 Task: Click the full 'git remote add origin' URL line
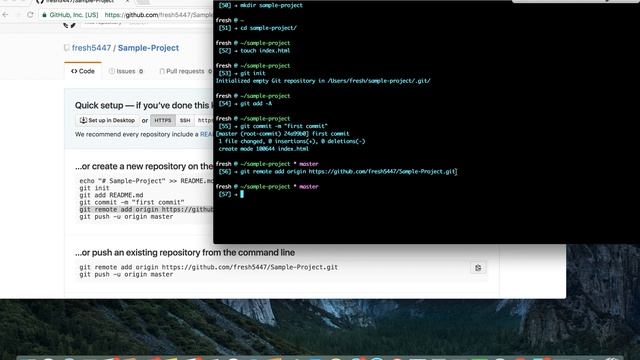[209, 267]
